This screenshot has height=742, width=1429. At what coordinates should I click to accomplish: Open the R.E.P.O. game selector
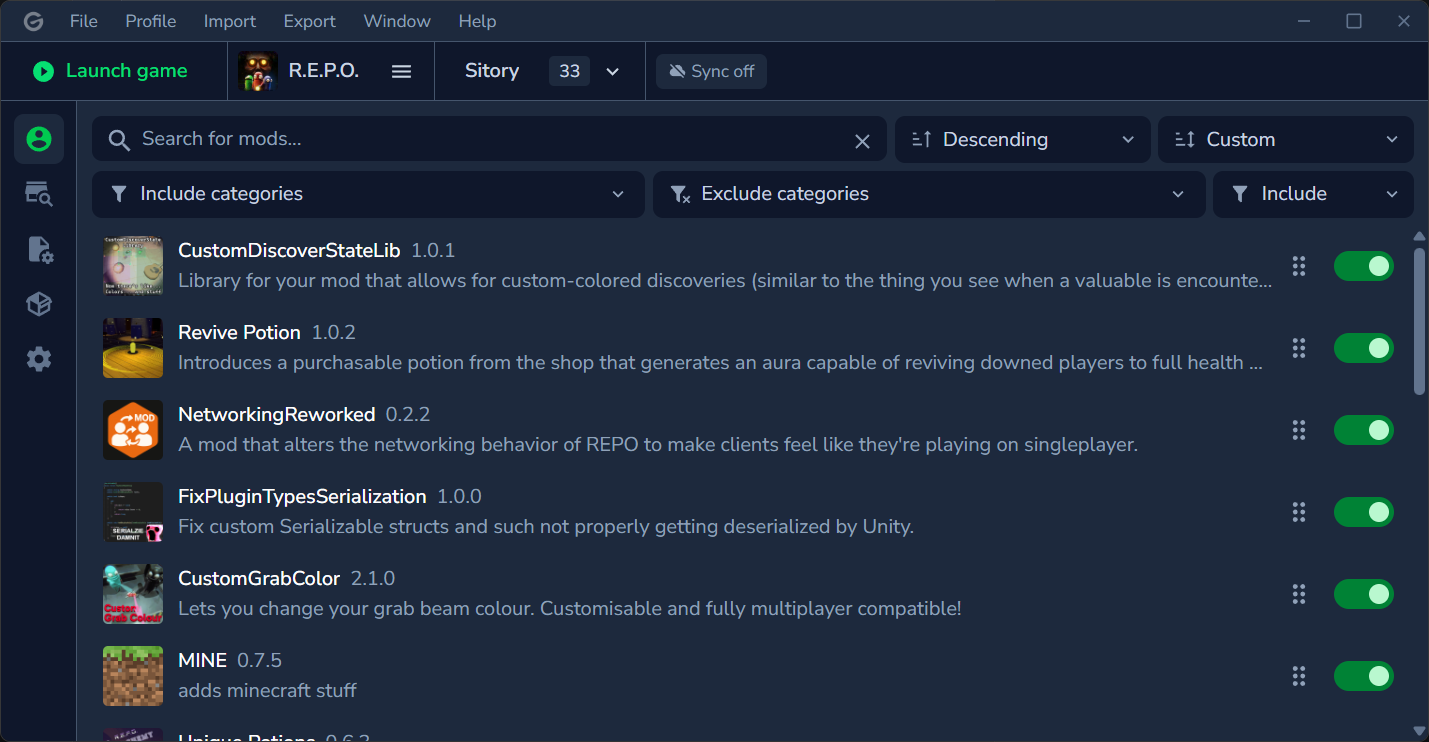[x=331, y=71]
